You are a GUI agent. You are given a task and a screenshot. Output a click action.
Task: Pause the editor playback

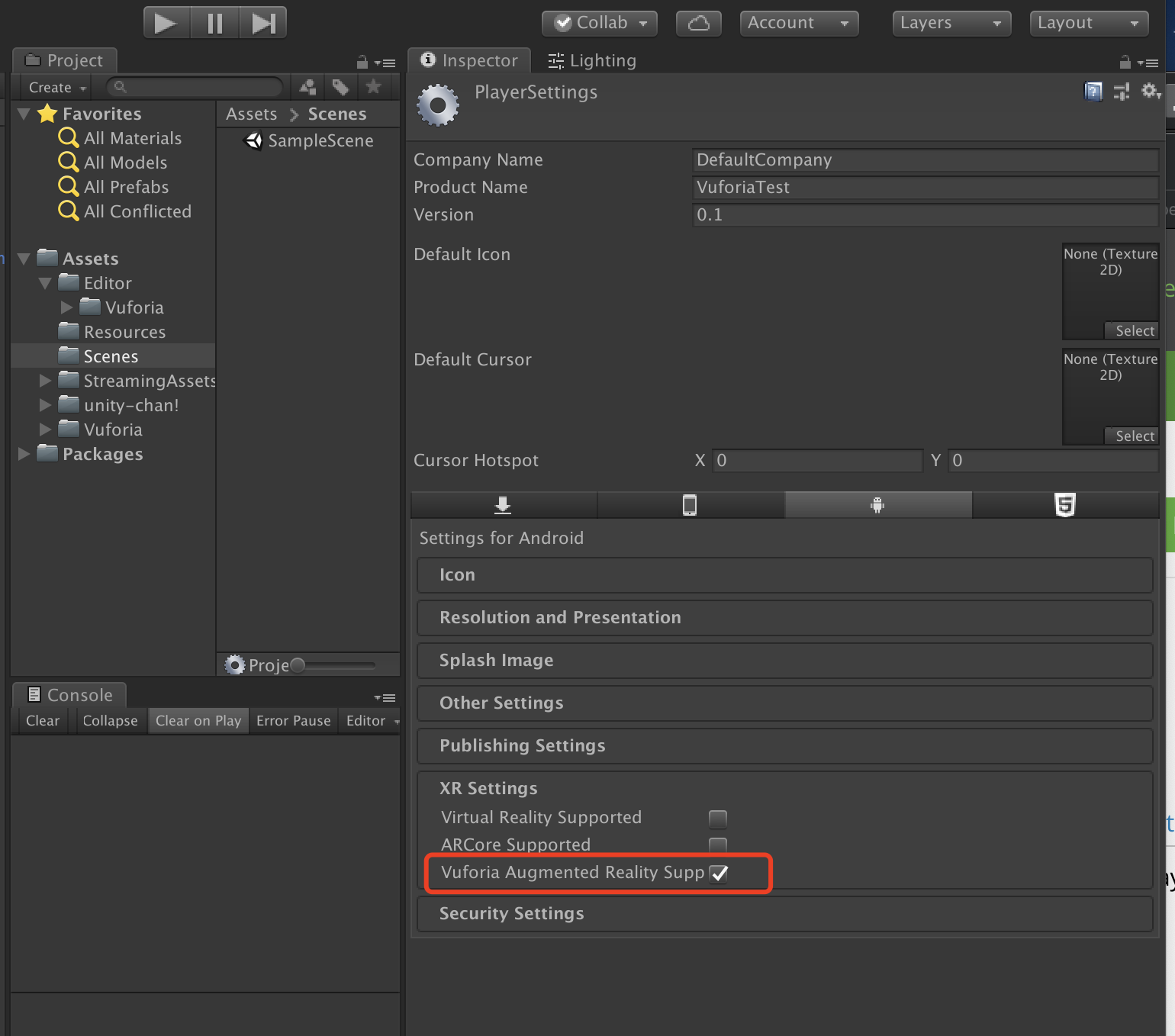click(x=214, y=23)
